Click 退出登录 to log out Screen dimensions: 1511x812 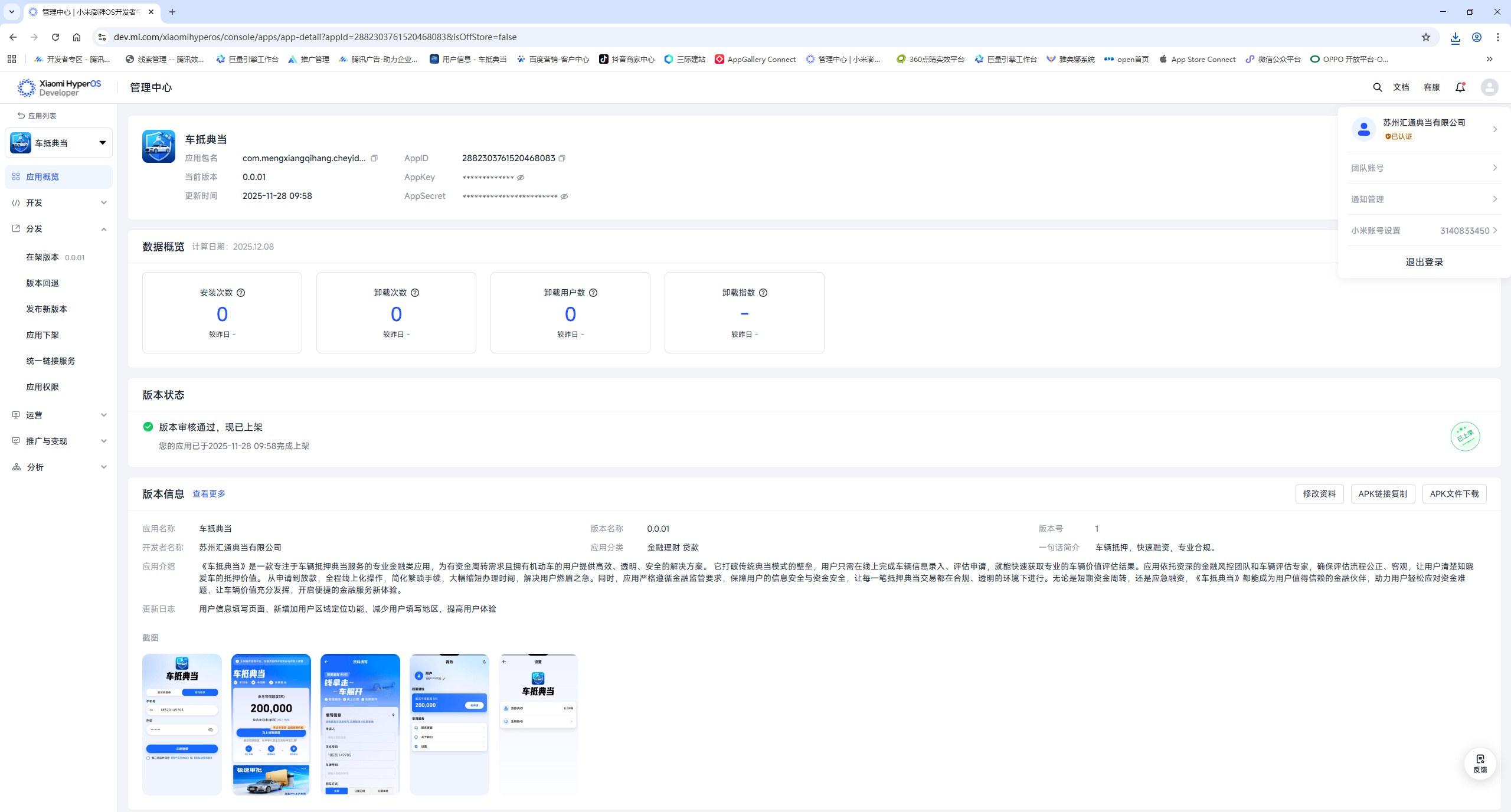1424,262
